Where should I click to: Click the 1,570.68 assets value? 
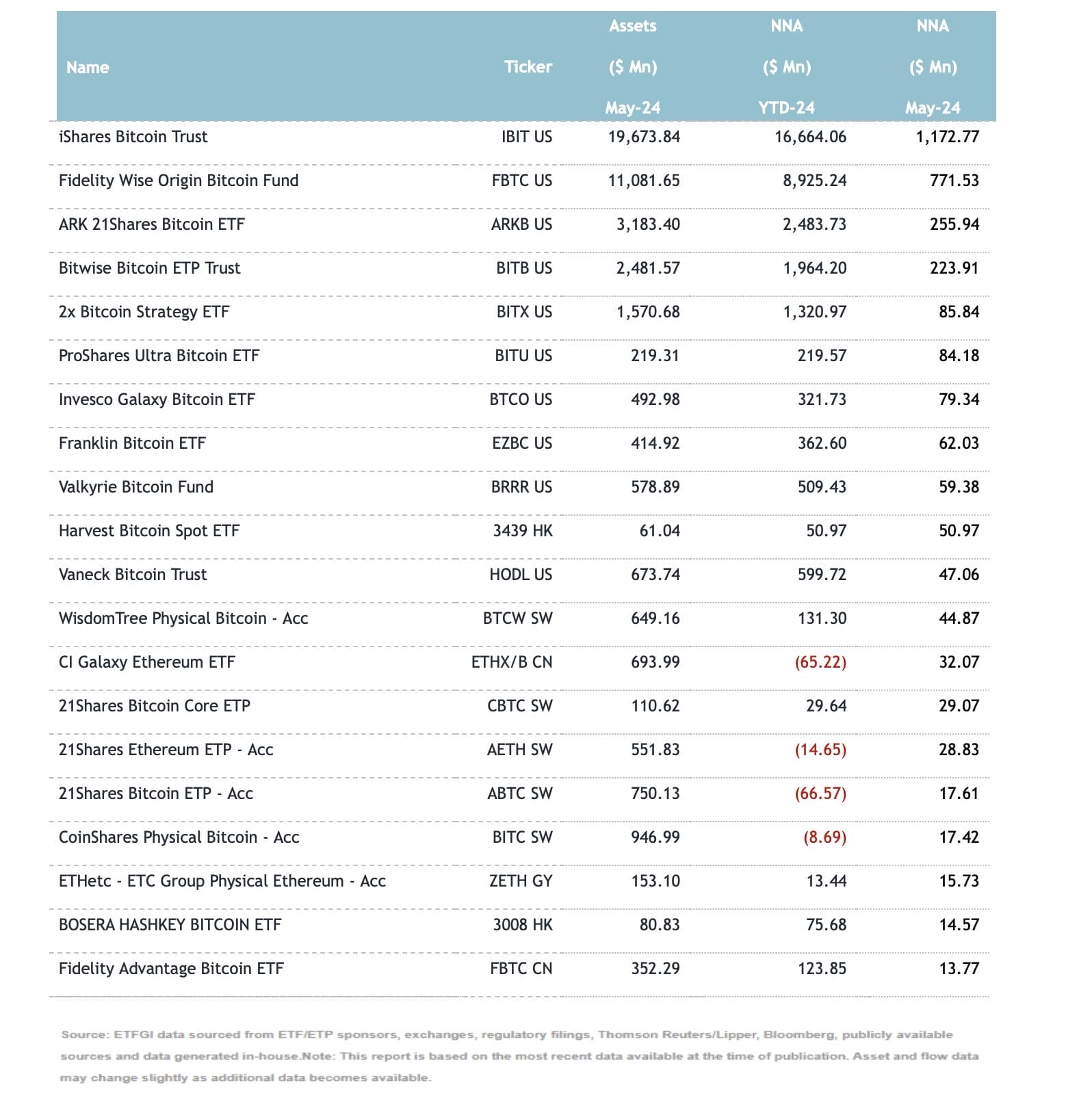[648, 312]
